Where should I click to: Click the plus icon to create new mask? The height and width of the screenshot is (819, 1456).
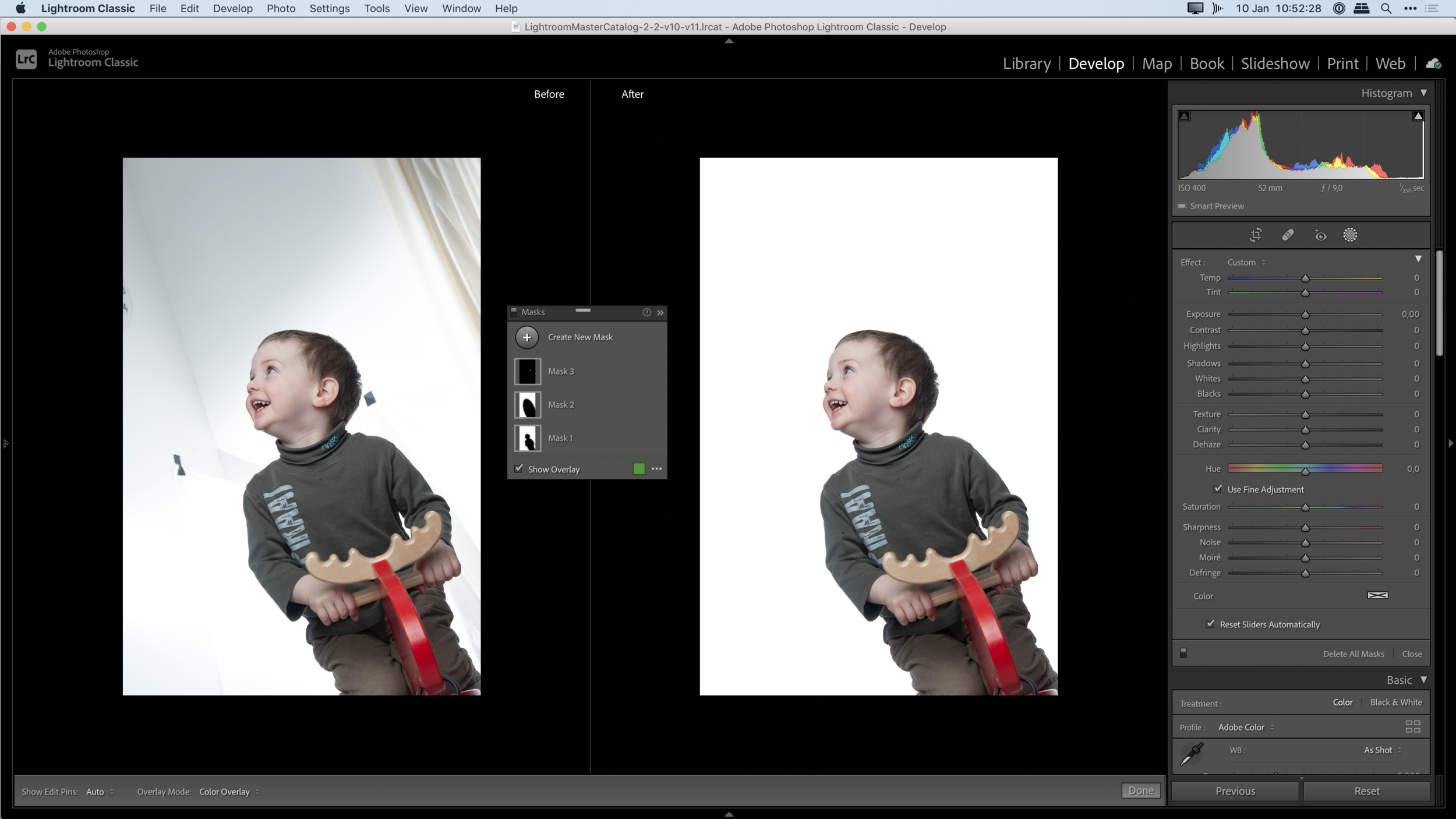click(526, 337)
